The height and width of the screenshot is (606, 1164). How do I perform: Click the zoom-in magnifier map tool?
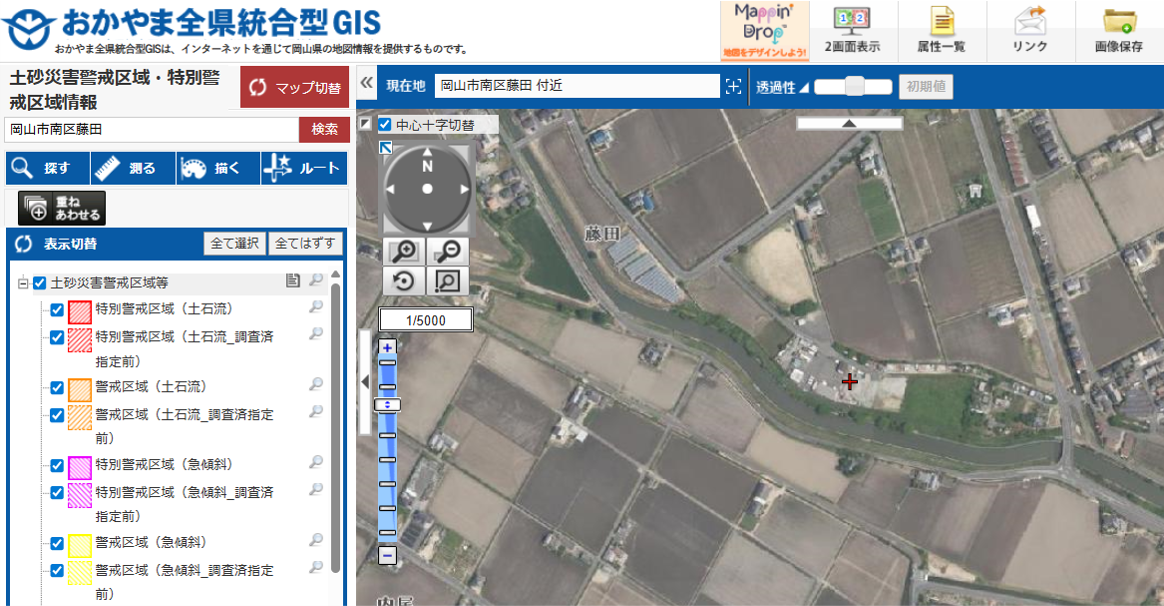pyautogui.click(x=406, y=252)
